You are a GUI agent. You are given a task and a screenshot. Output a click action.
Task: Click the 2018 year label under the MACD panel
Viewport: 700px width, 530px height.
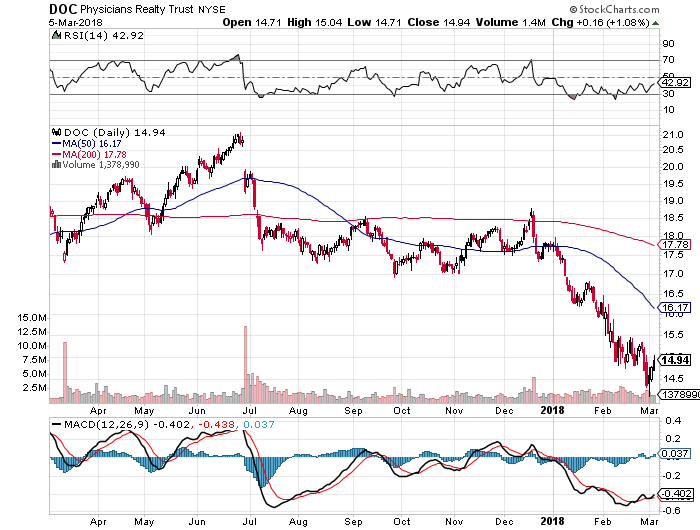coord(552,521)
